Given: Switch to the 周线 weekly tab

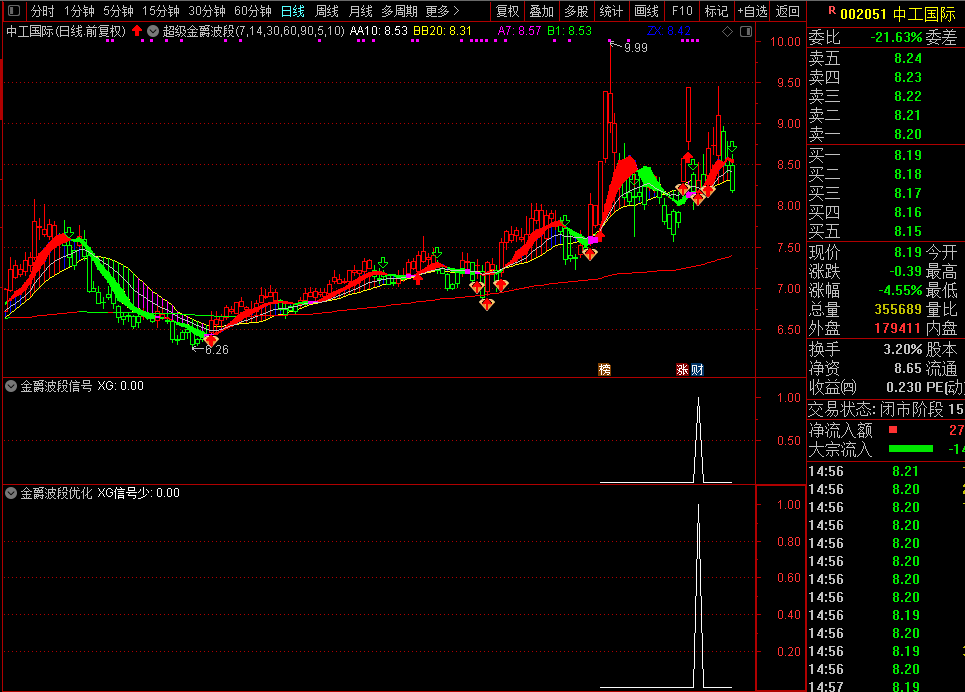Looking at the screenshot, I should coord(326,11).
